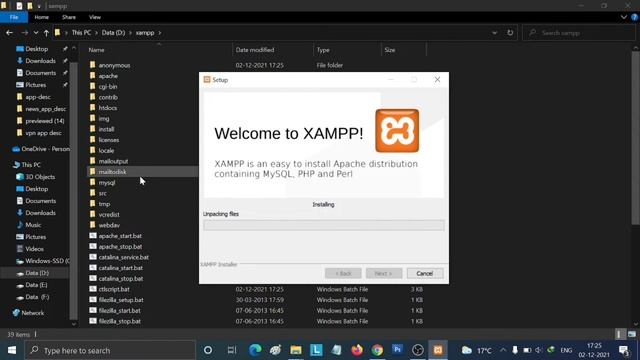The image size is (640, 360).
Task: Select This PC in navigation pane
Action: [31, 165]
